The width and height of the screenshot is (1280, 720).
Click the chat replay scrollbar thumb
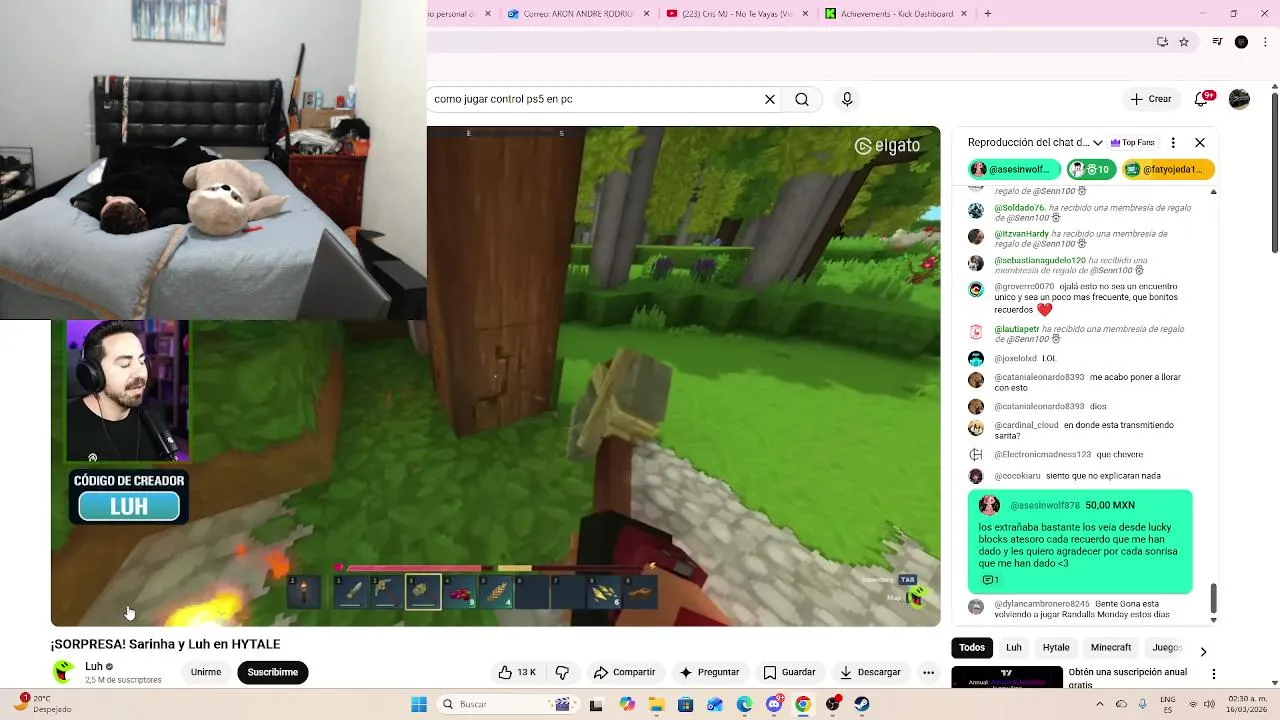1213,598
